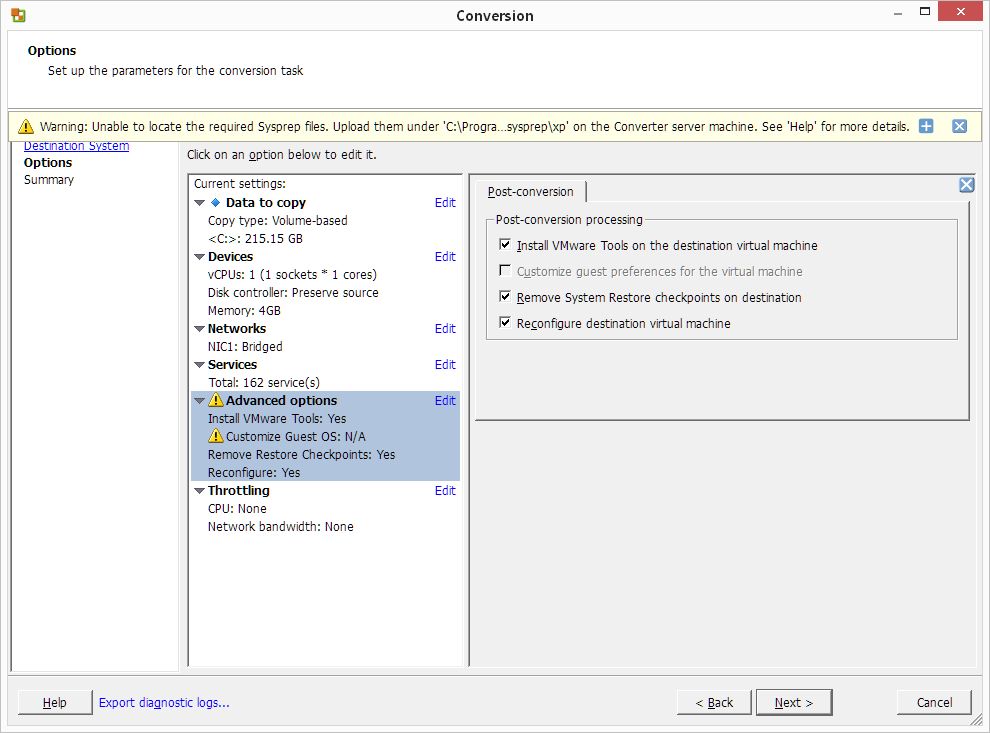
Task: Click the blue diamond icon beside Data to copy
Action: click(215, 203)
